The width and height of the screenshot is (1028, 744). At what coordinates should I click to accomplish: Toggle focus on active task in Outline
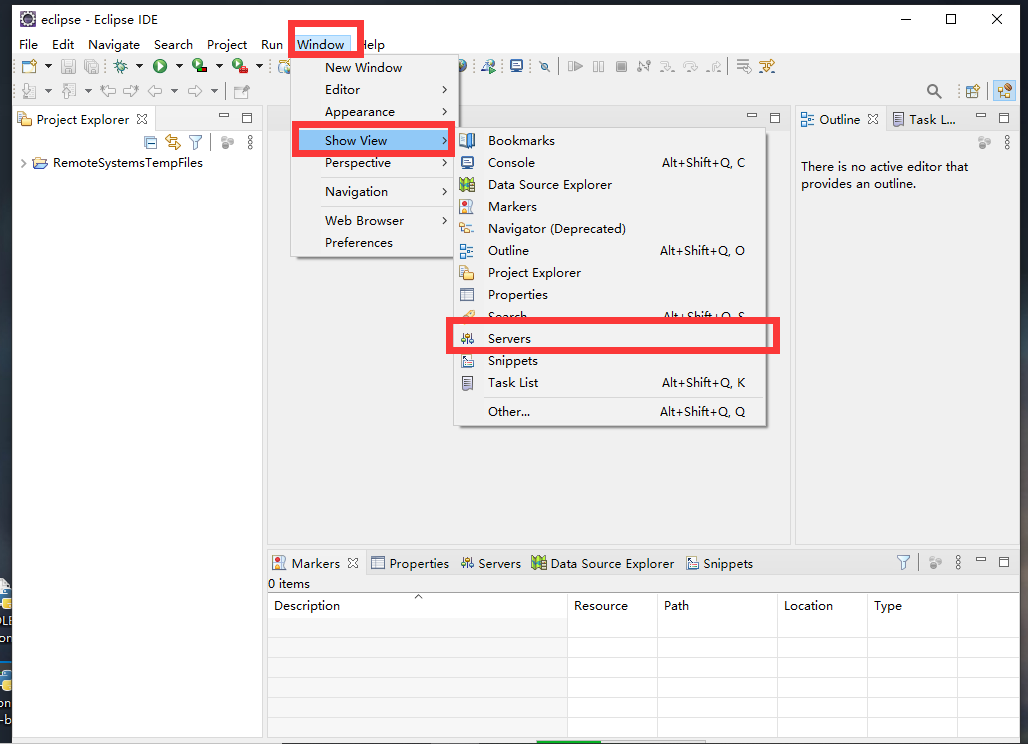coord(984,142)
